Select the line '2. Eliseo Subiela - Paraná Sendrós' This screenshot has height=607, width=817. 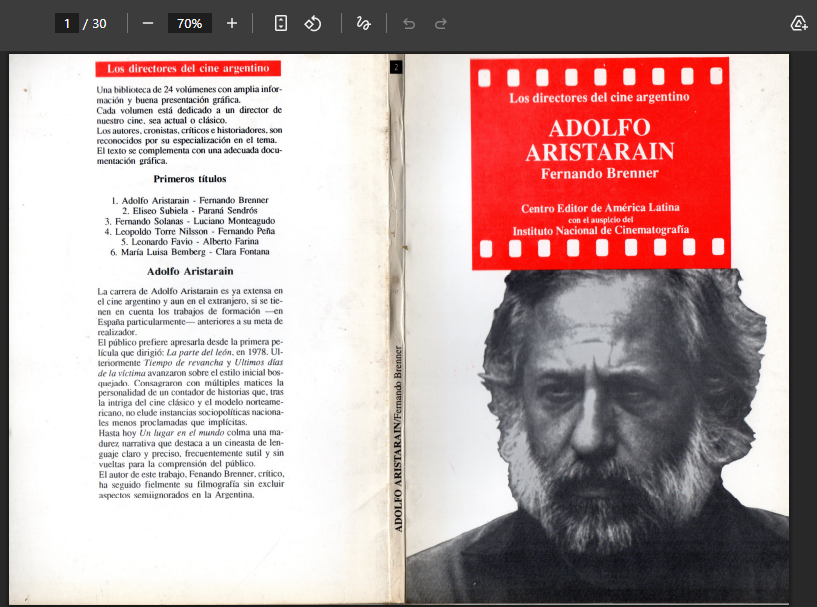pos(190,210)
